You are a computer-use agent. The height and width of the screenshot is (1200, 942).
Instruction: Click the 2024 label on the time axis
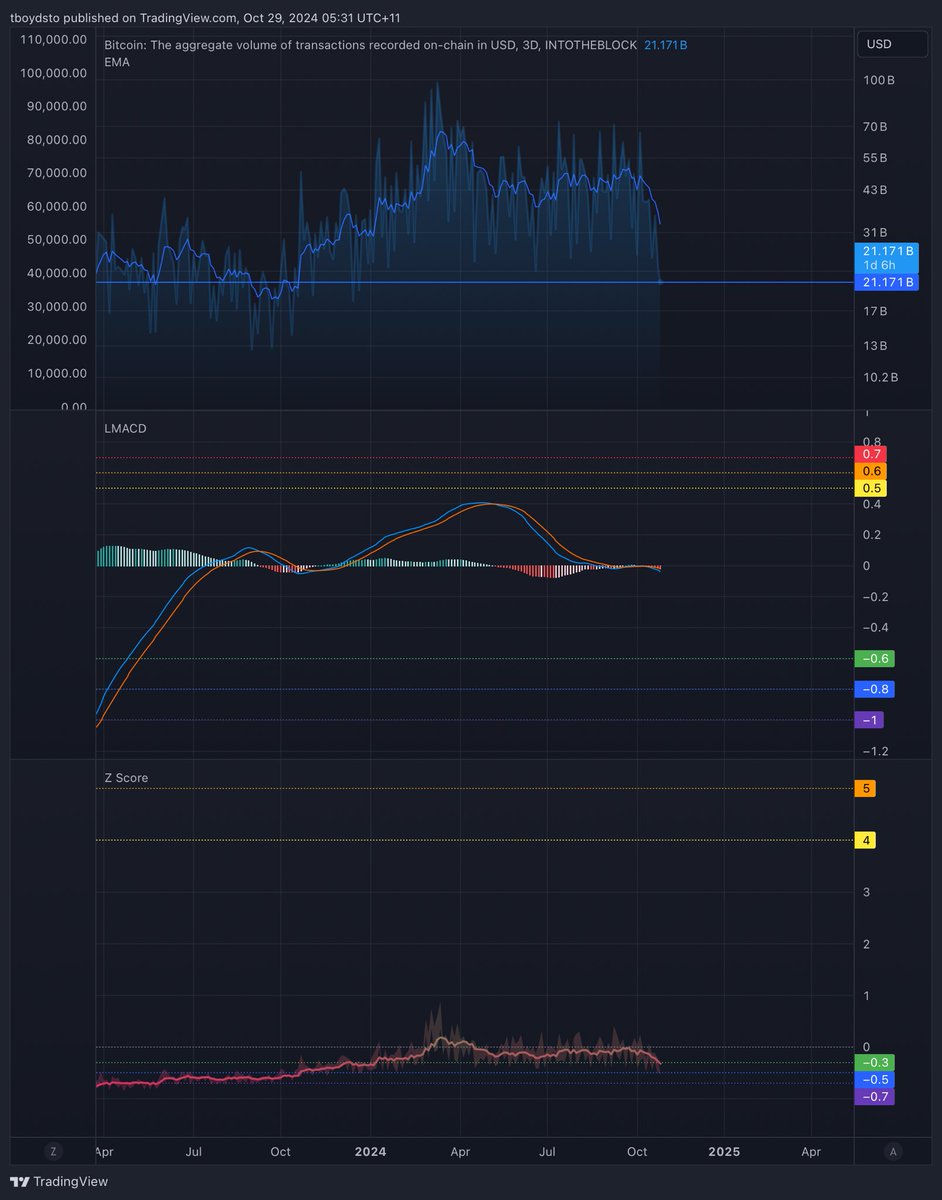(x=370, y=1152)
